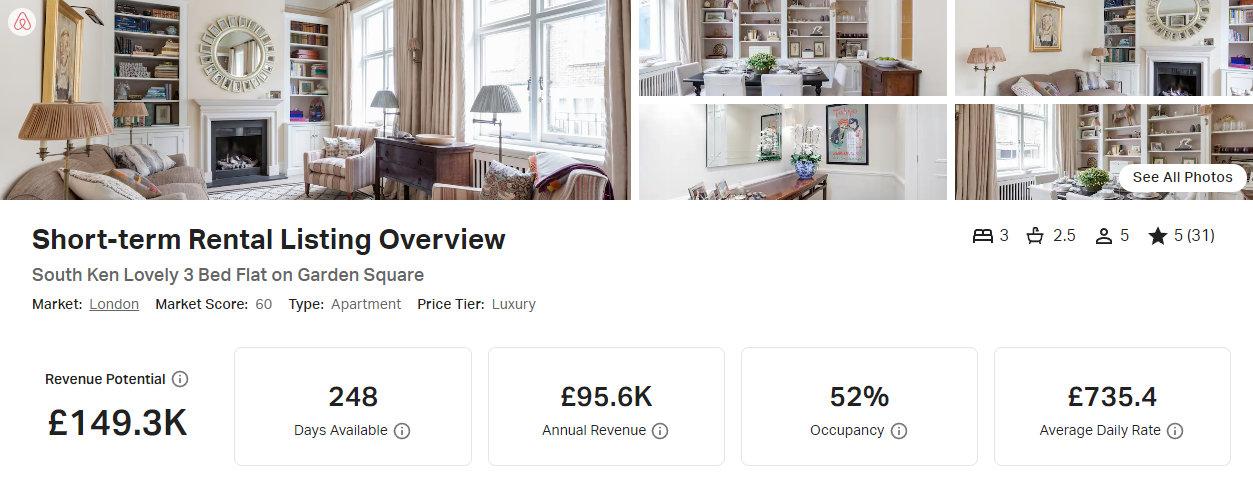Click the Airbnb logo badge
Screen dimensions: 1253x493
[21, 22]
